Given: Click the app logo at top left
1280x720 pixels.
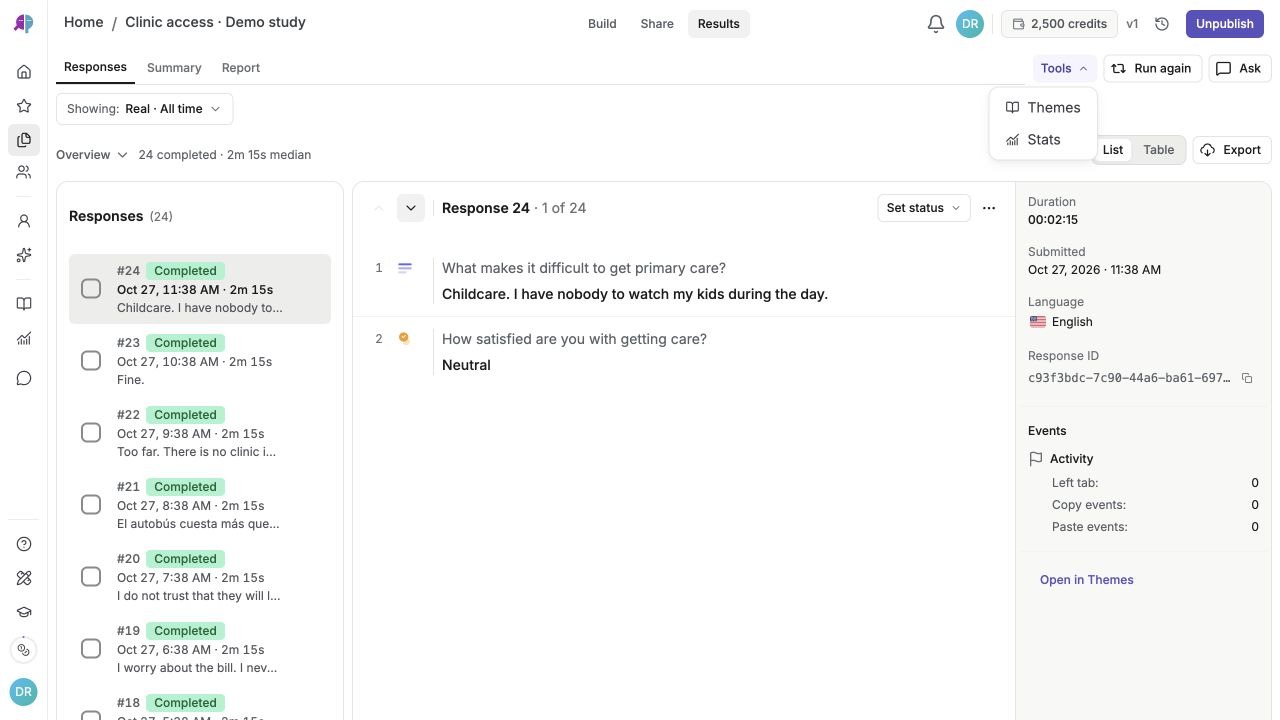Looking at the screenshot, I should click(x=24, y=24).
